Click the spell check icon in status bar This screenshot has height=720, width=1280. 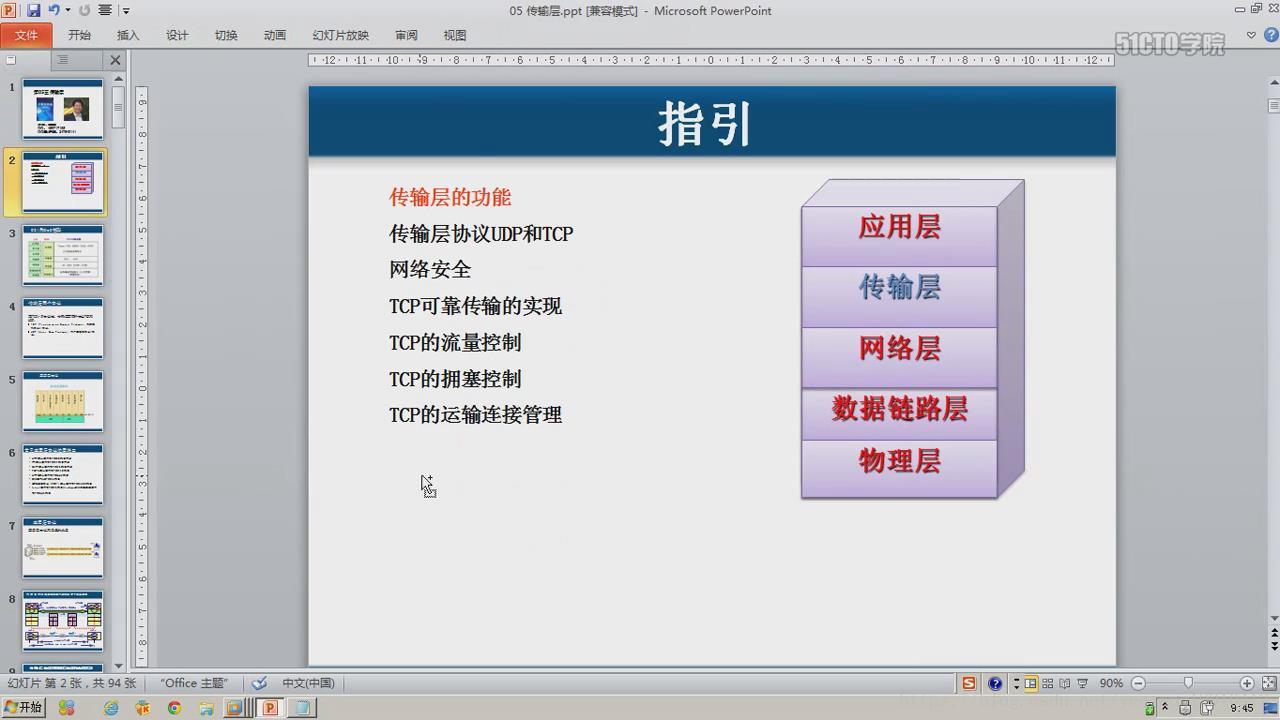tap(260, 683)
